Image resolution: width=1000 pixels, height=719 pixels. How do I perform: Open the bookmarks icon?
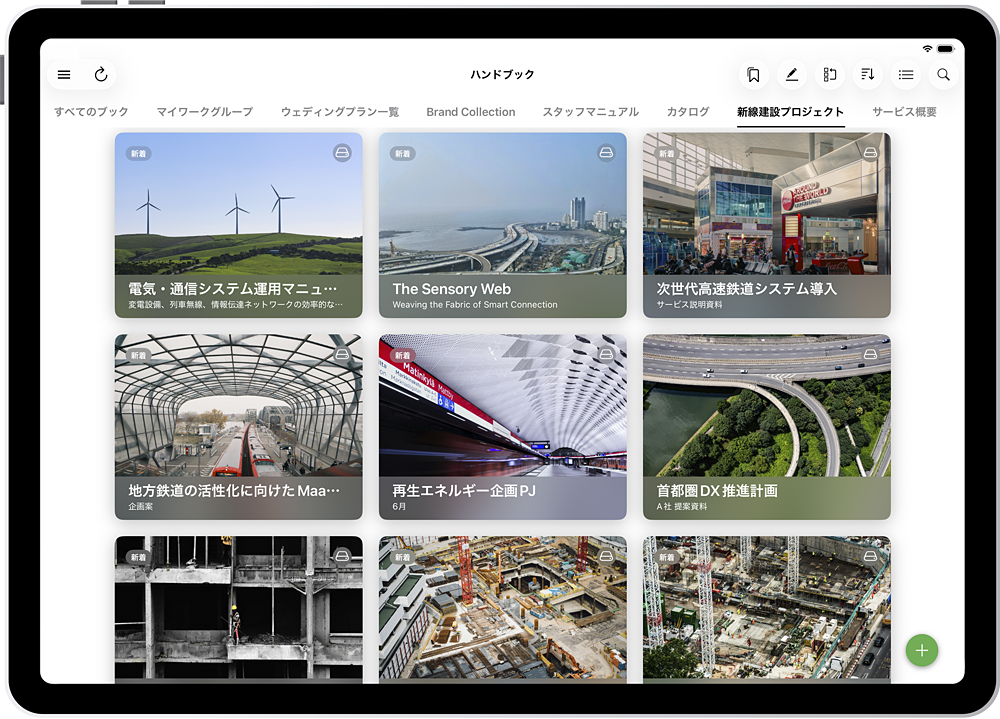pos(753,75)
